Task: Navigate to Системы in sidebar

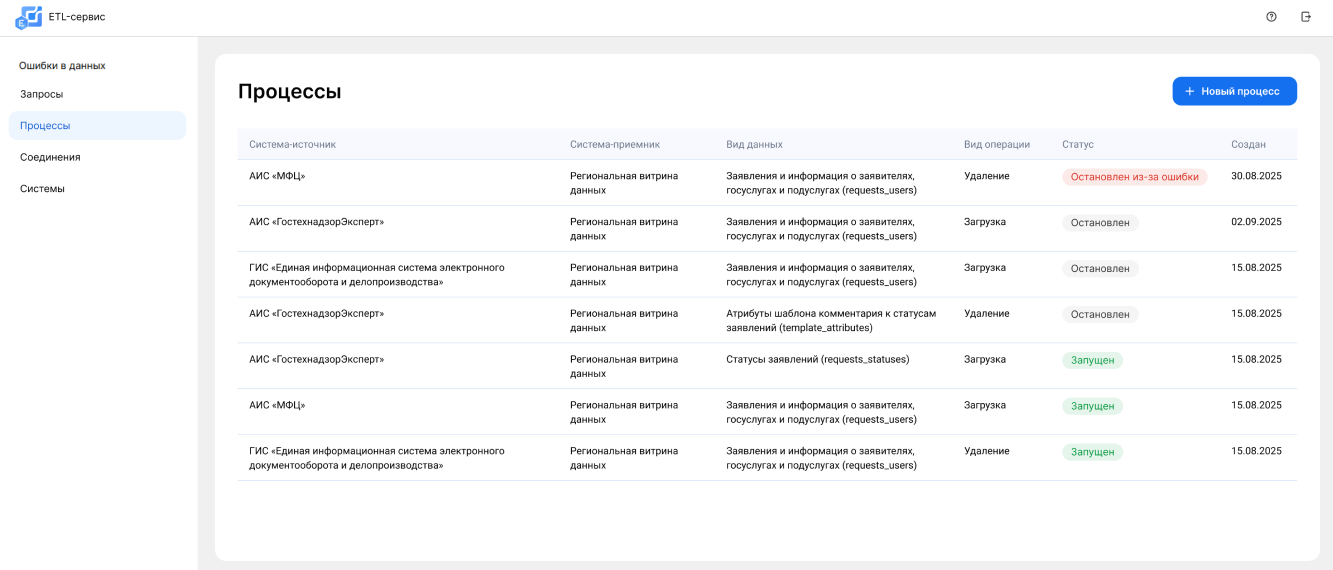Action: [x=42, y=189]
